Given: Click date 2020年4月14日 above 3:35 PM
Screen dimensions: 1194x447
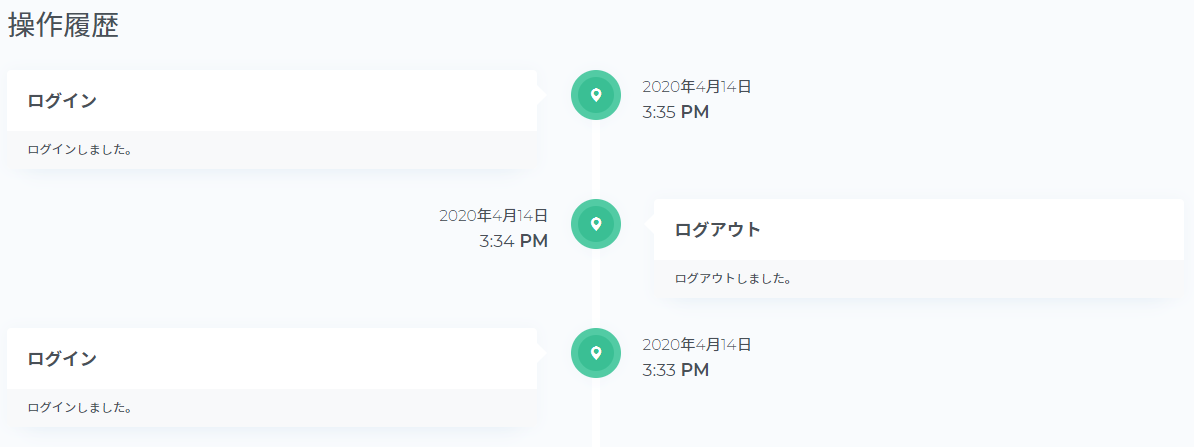Looking at the screenshot, I should click(x=696, y=87).
